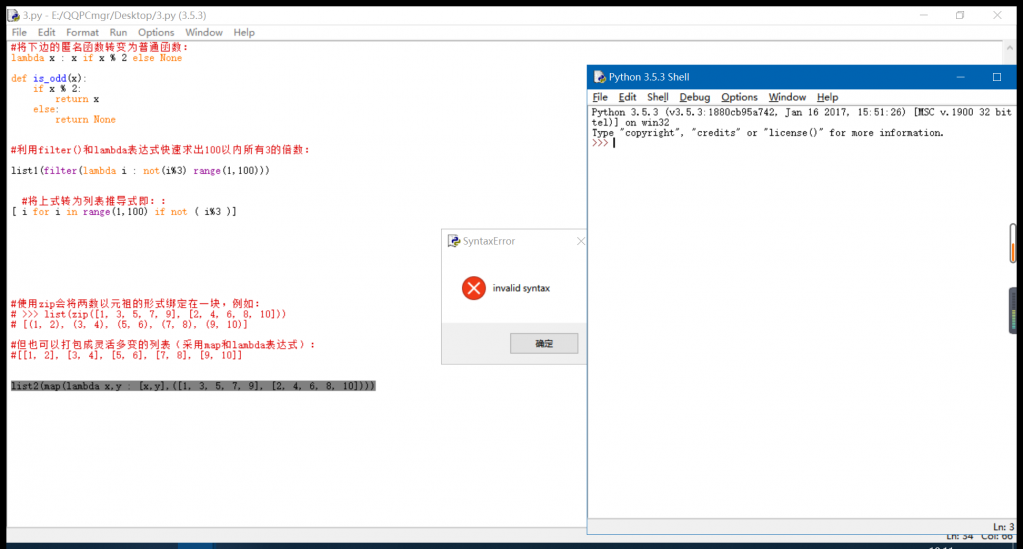Image resolution: width=1023 pixels, height=549 pixels.
Task: Click the '#使用zip会将两数' comment line
Action: pyautogui.click(x=136, y=304)
